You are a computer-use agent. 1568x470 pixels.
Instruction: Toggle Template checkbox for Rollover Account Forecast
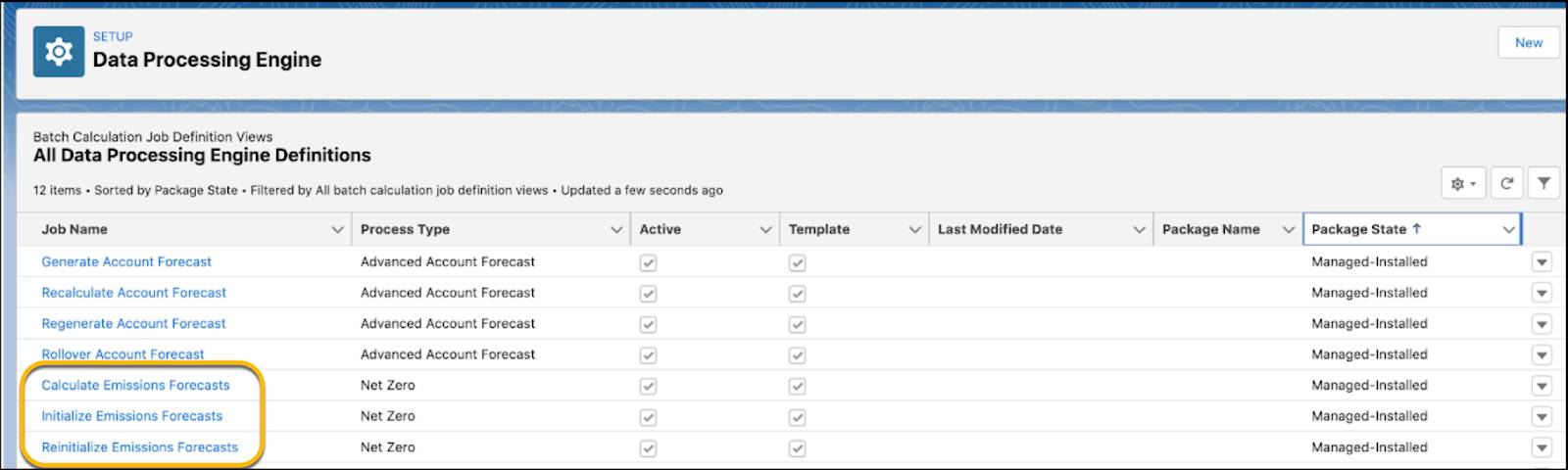pos(797,355)
